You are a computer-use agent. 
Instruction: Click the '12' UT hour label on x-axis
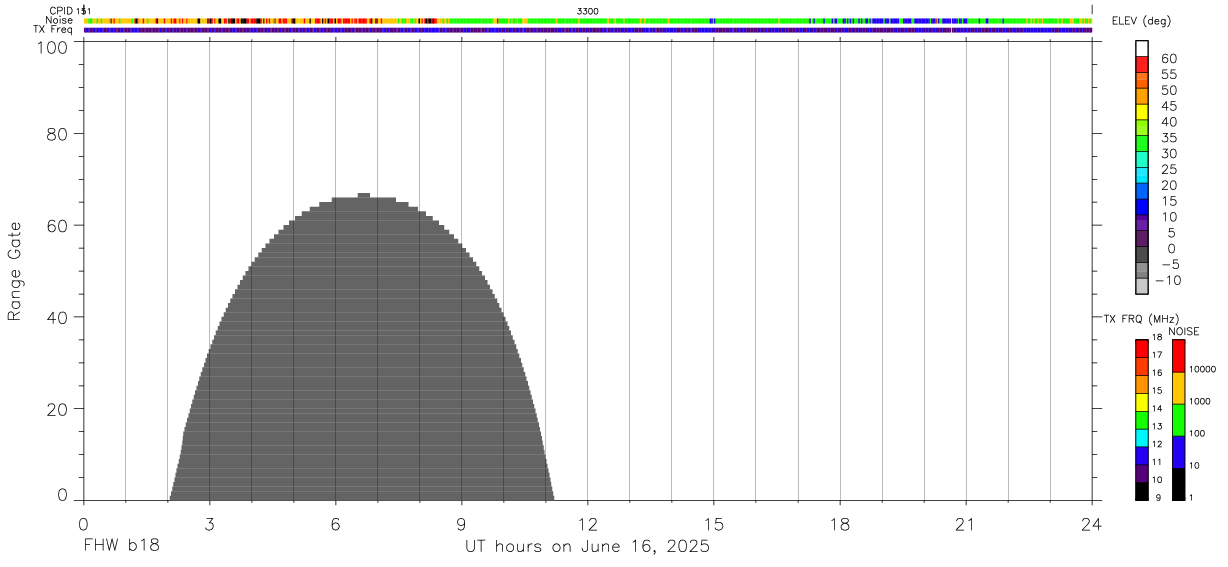coord(588,525)
